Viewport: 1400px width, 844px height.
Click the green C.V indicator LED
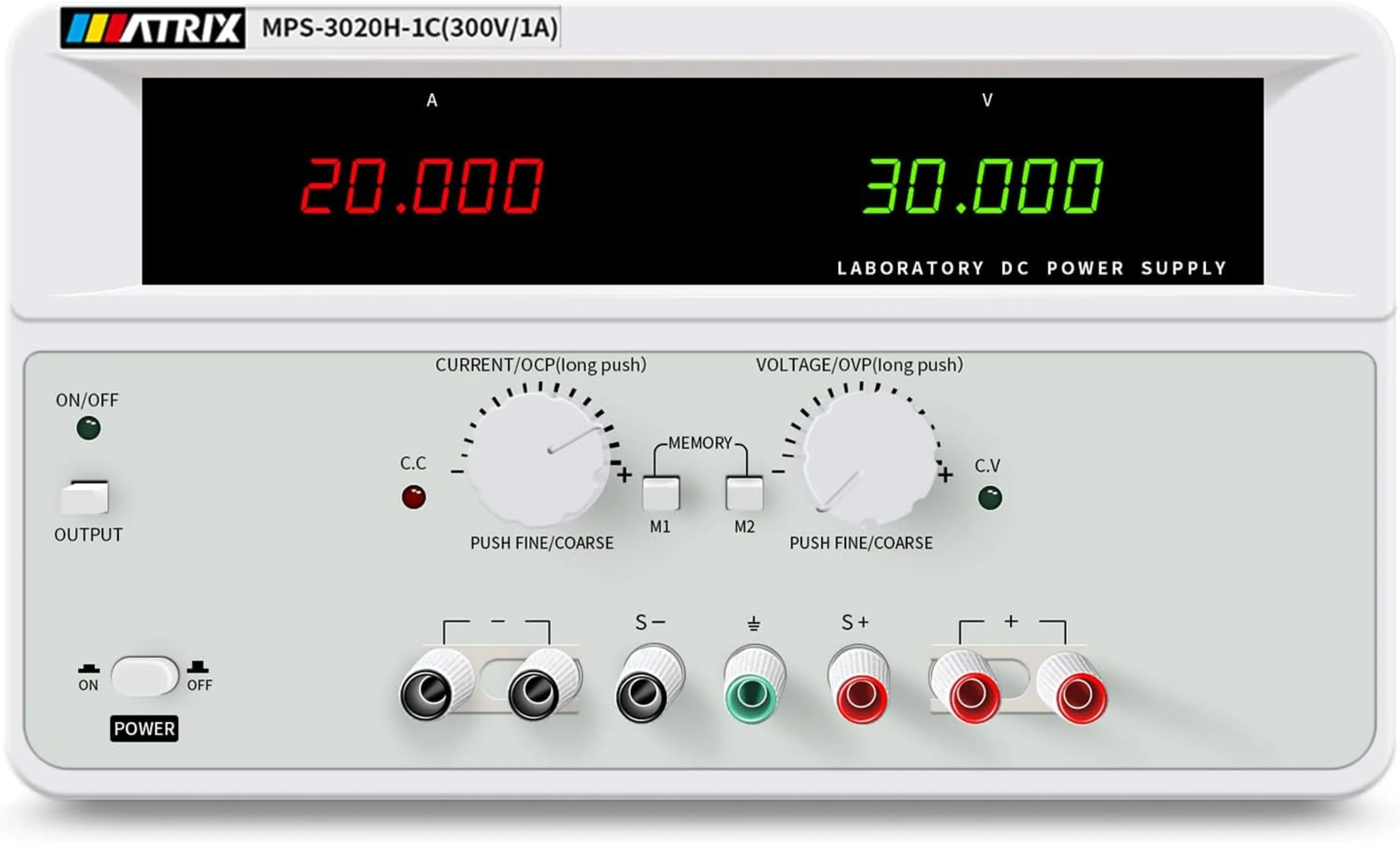click(990, 498)
